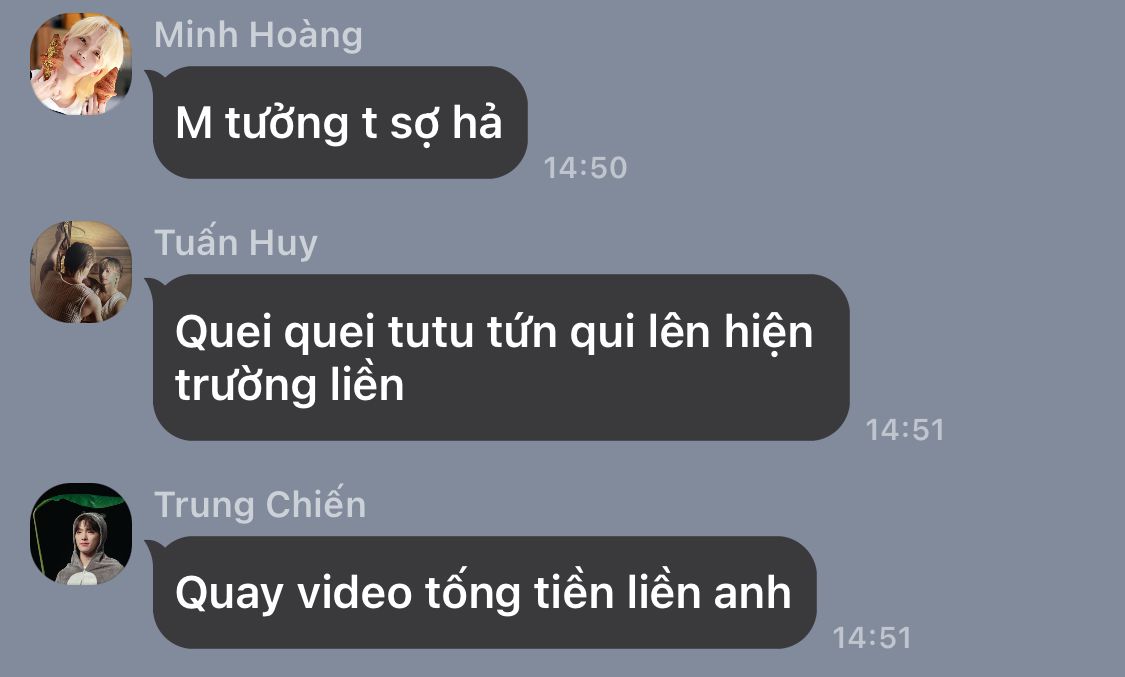
Task: Click the word "liền" on Tuấn Huy's second line
Action: [x=367, y=384]
